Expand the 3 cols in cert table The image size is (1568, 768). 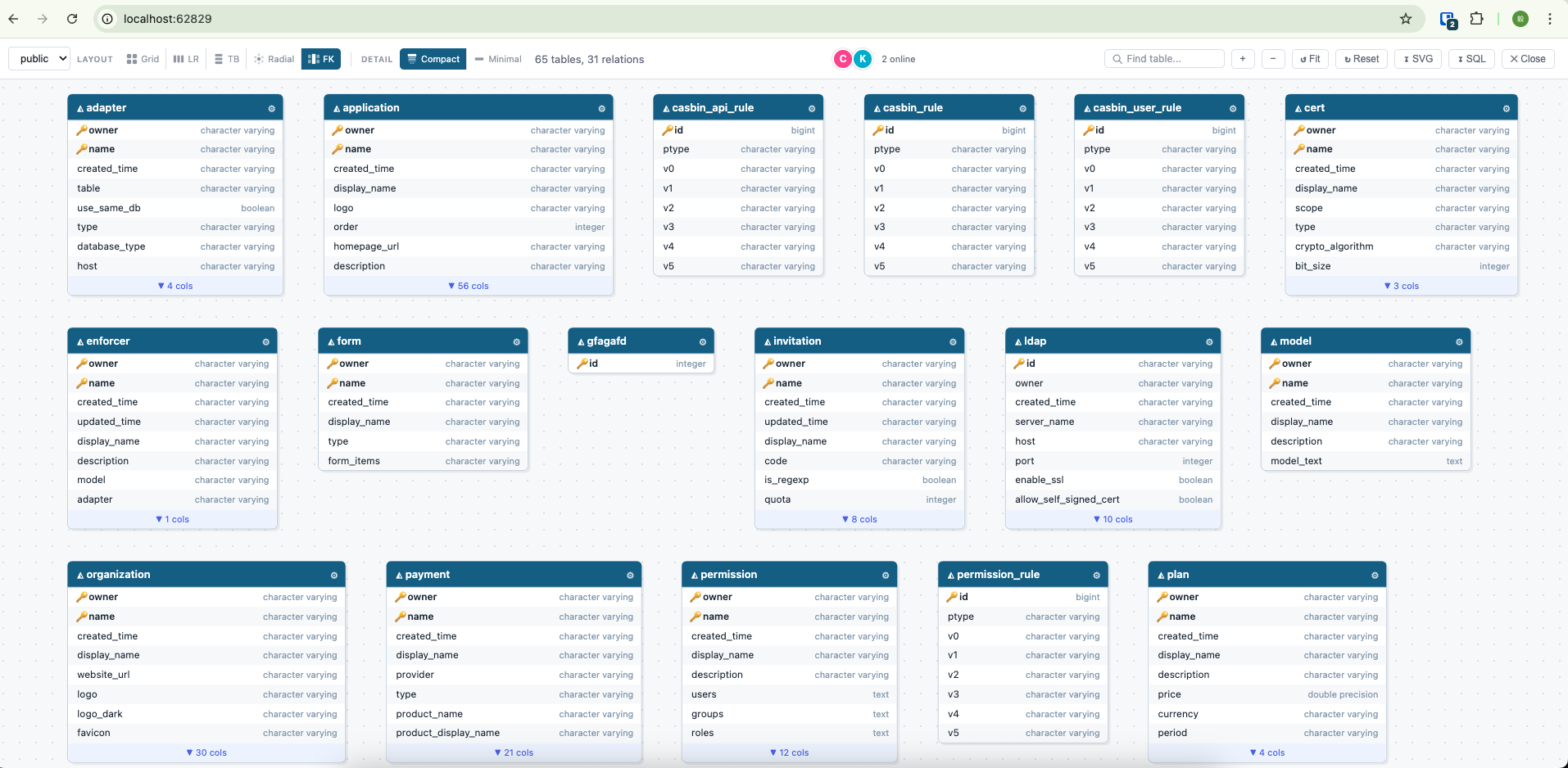(x=1402, y=286)
